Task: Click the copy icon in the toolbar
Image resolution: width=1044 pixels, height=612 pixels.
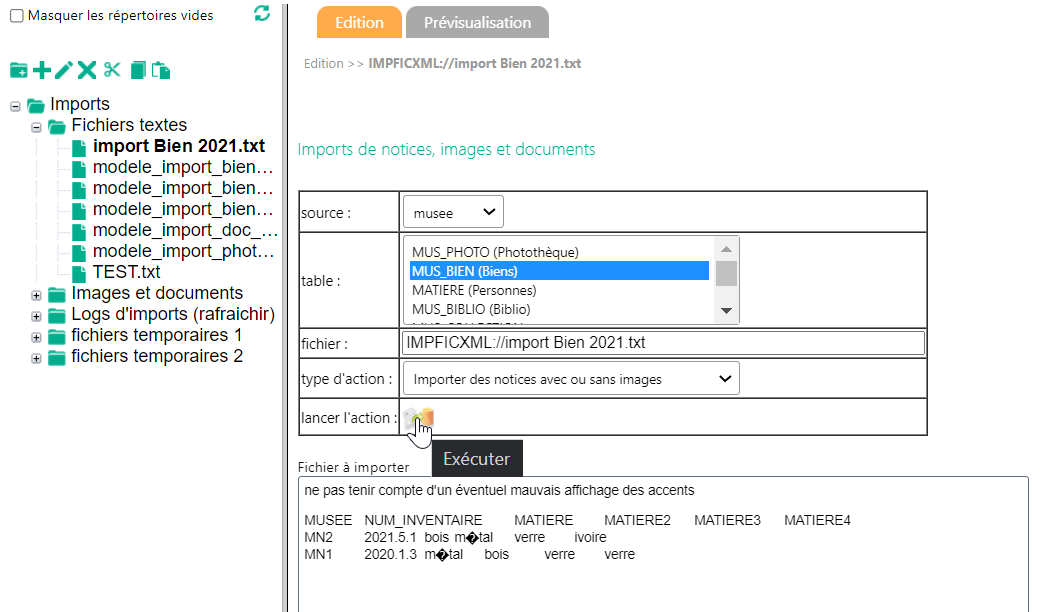Action: 138,70
